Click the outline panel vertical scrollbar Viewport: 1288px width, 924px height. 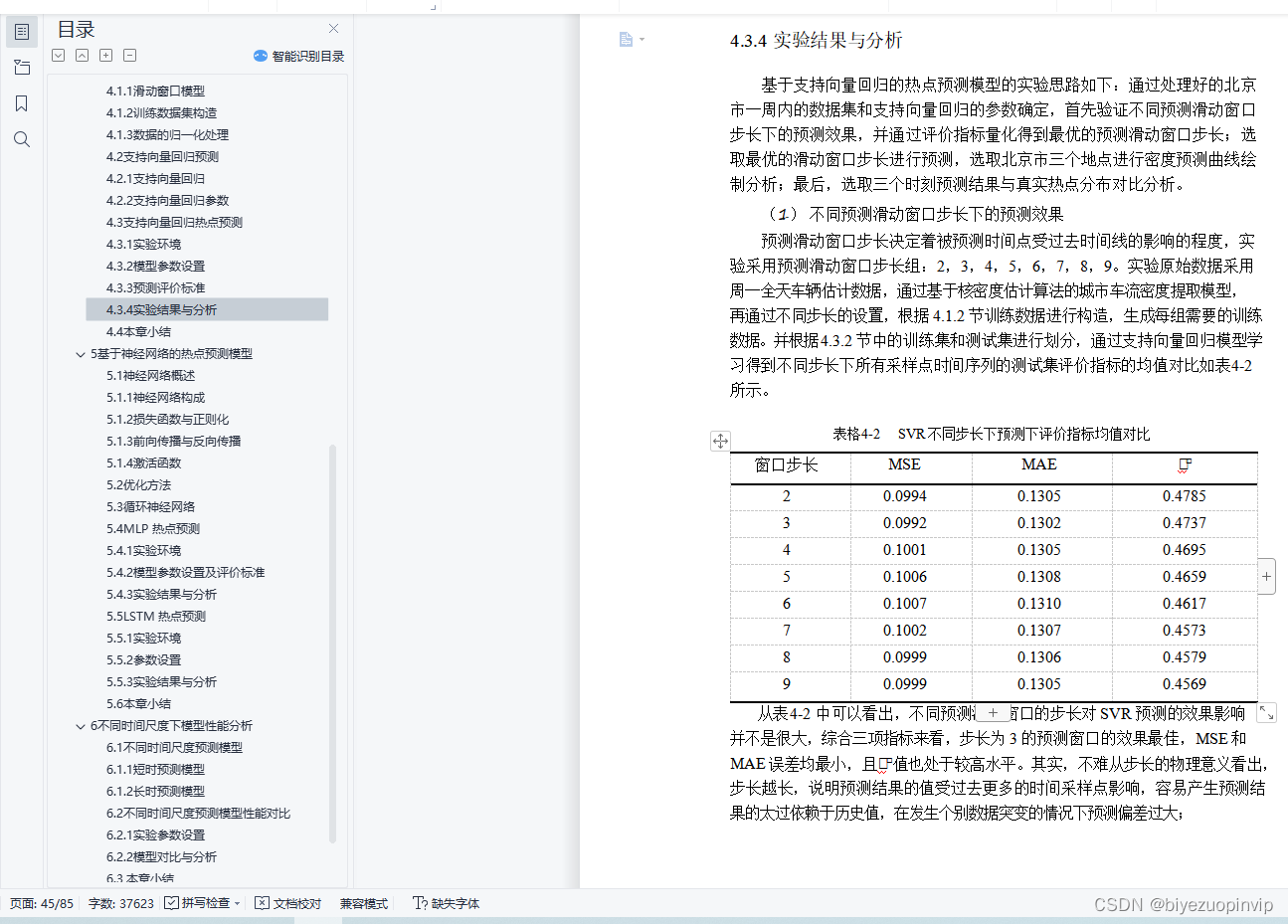[332, 644]
